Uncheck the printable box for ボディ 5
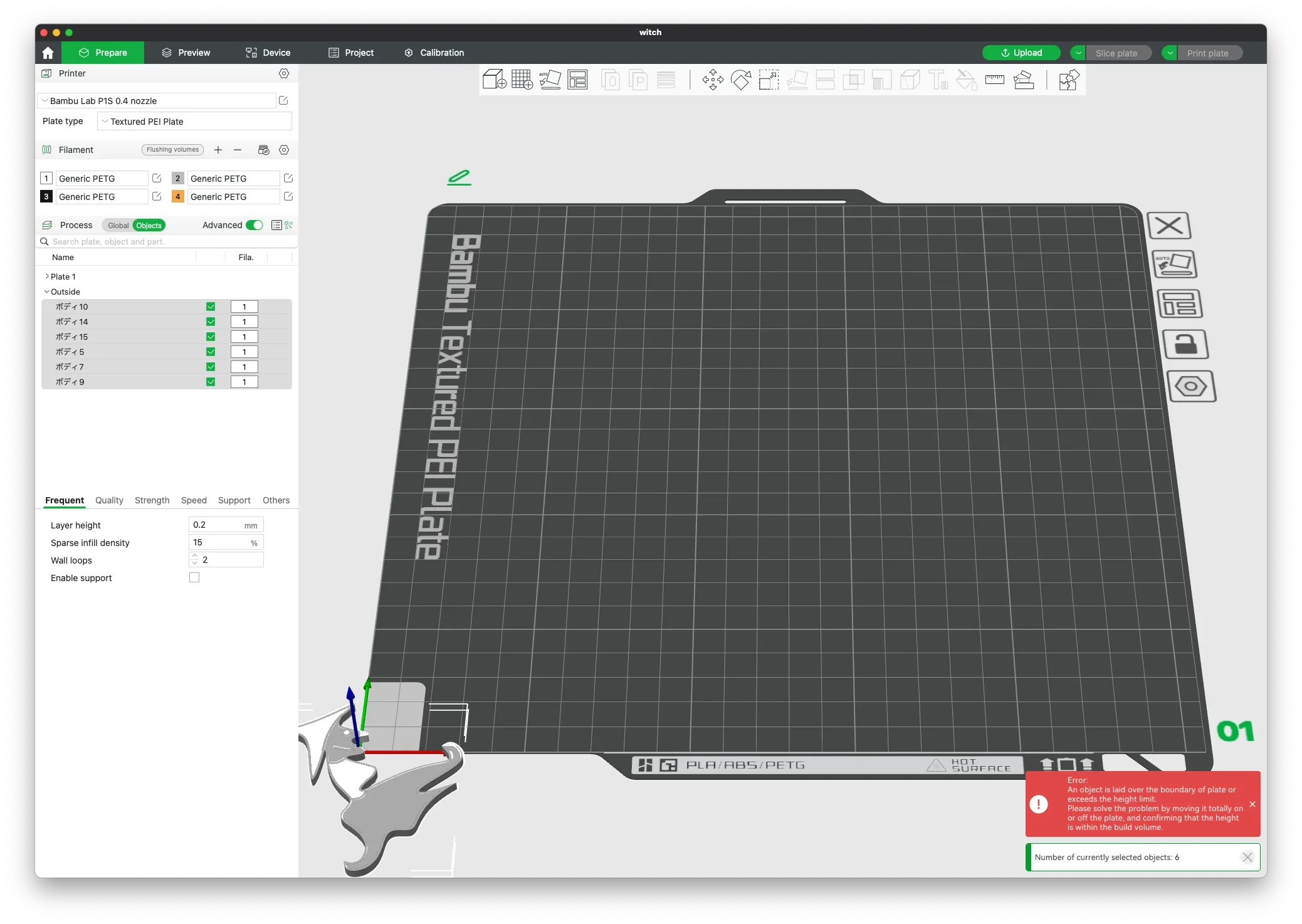 [x=211, y=352]
